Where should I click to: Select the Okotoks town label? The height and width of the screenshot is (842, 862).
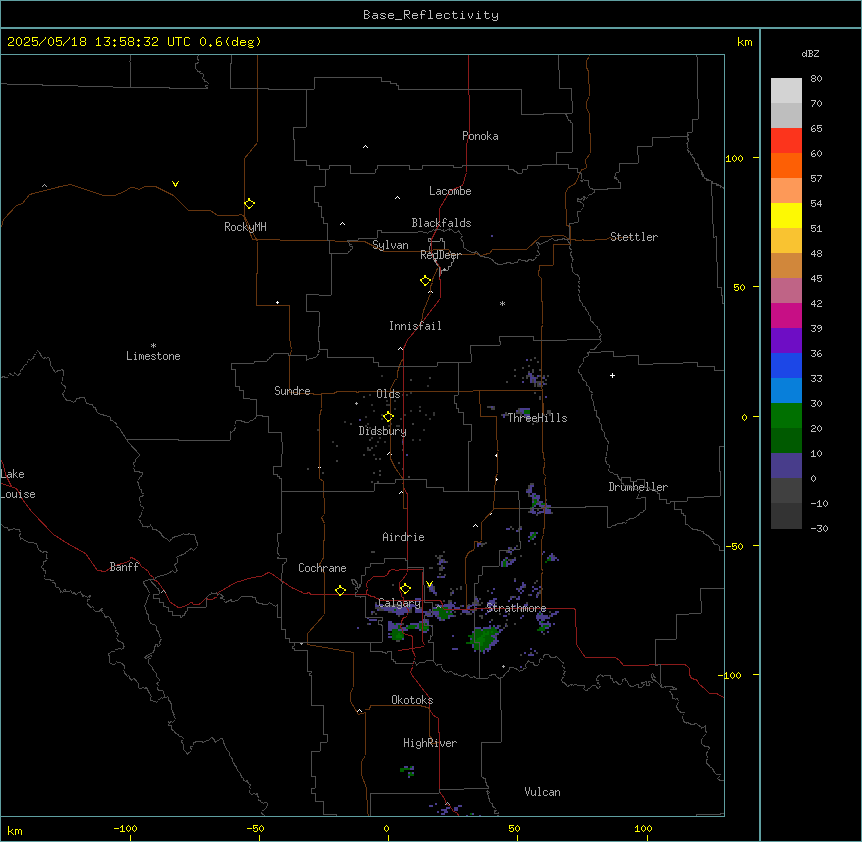click(x=412, y=700)
